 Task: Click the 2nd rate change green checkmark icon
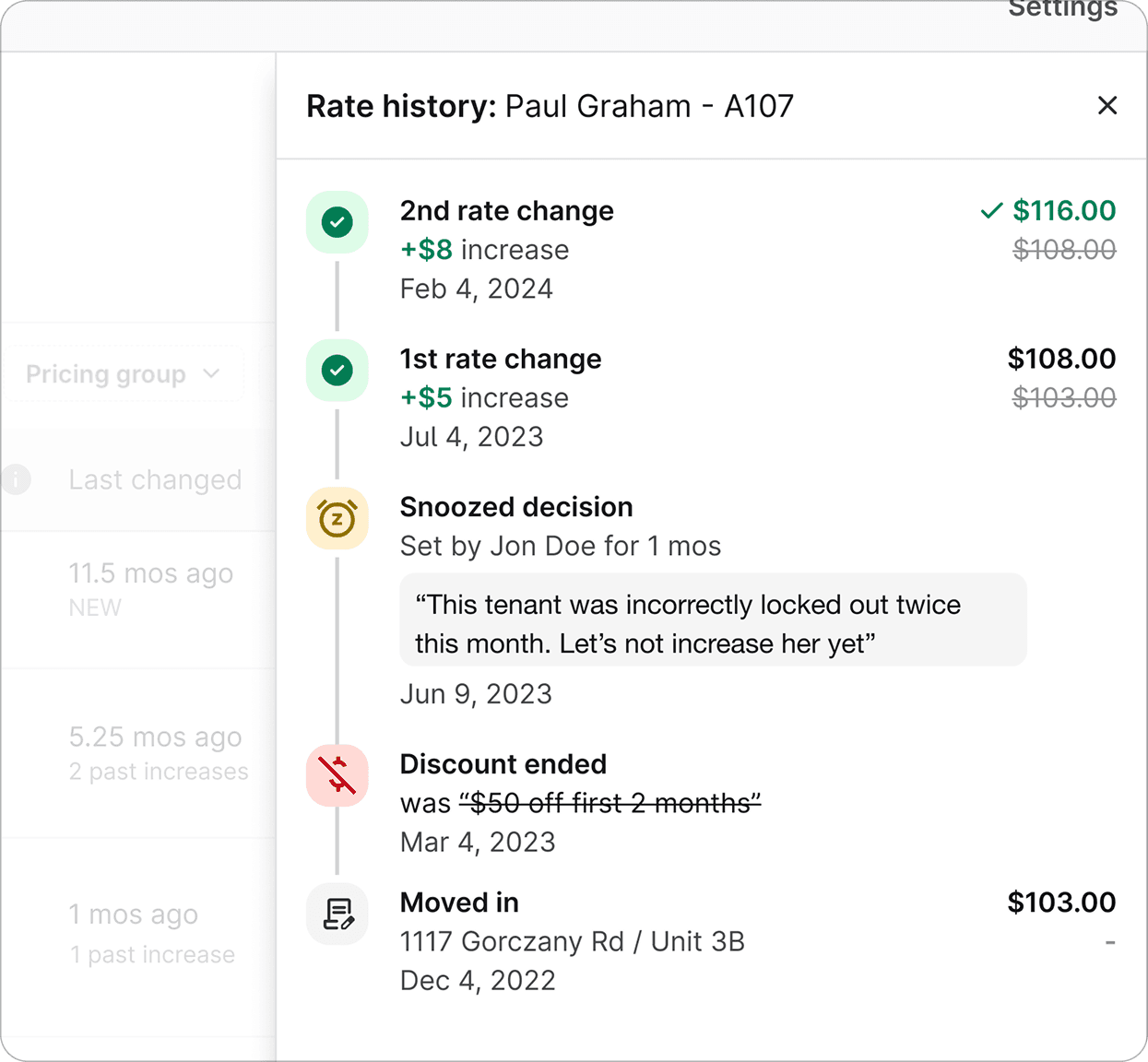pos(337,222)
